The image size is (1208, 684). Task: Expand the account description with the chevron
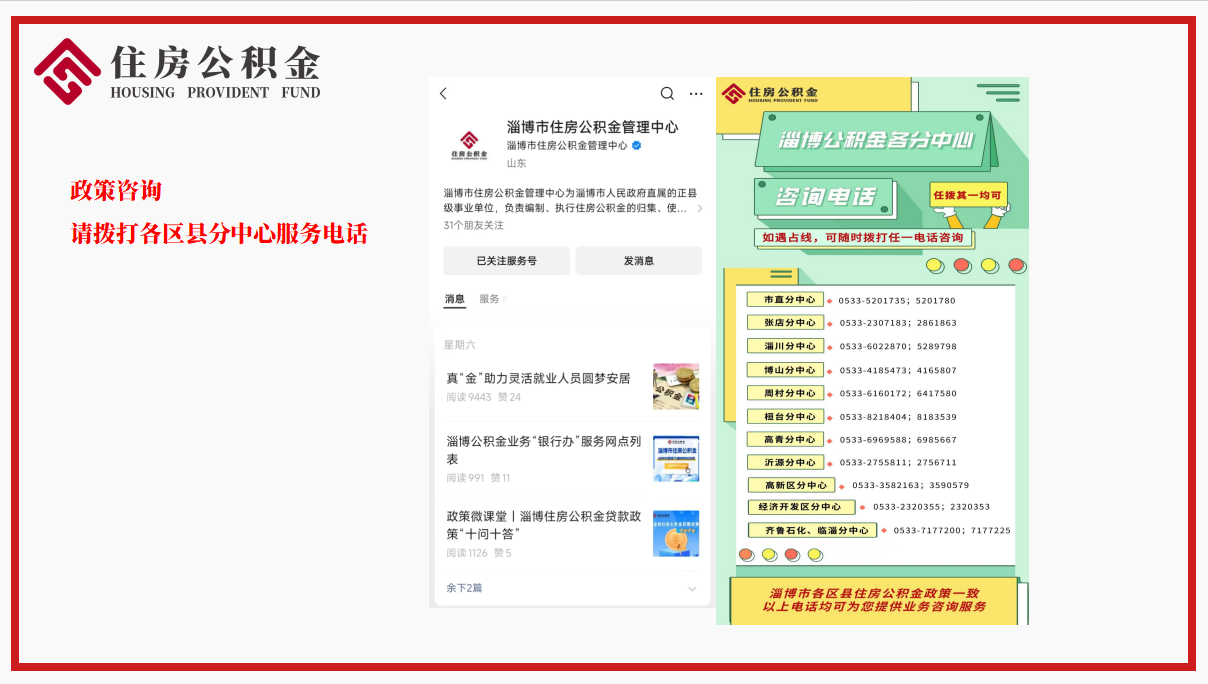699,209
